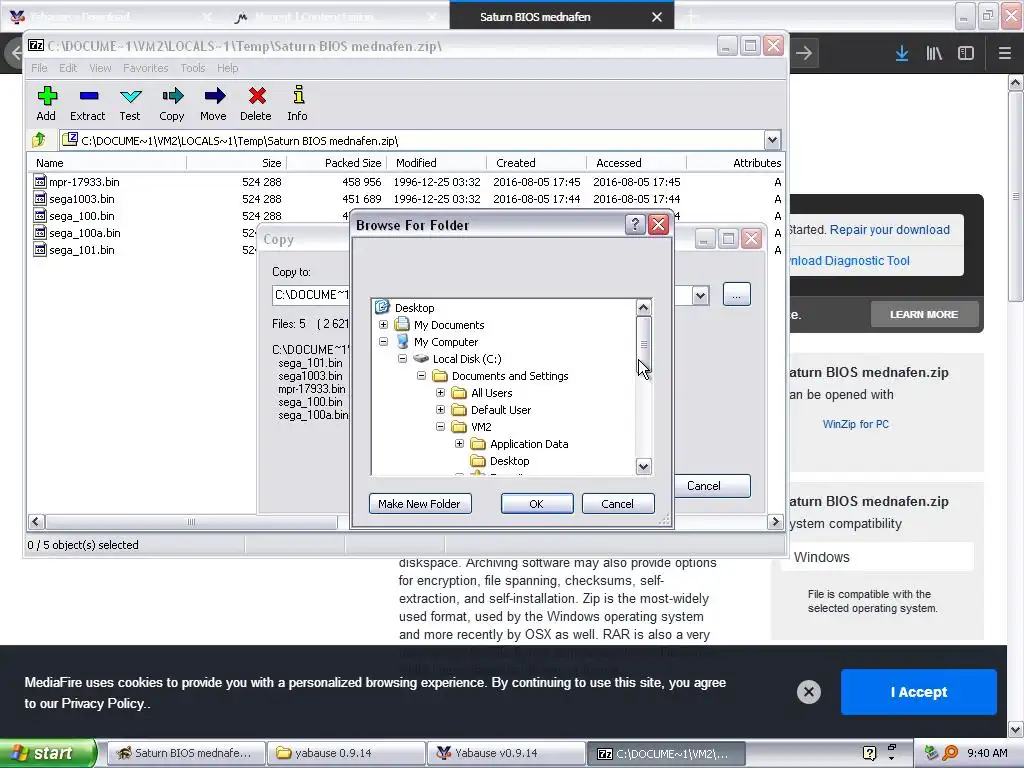Click the Info toolbar icon
Viewport: 1024px width, 768px height.
coord(298,95)
